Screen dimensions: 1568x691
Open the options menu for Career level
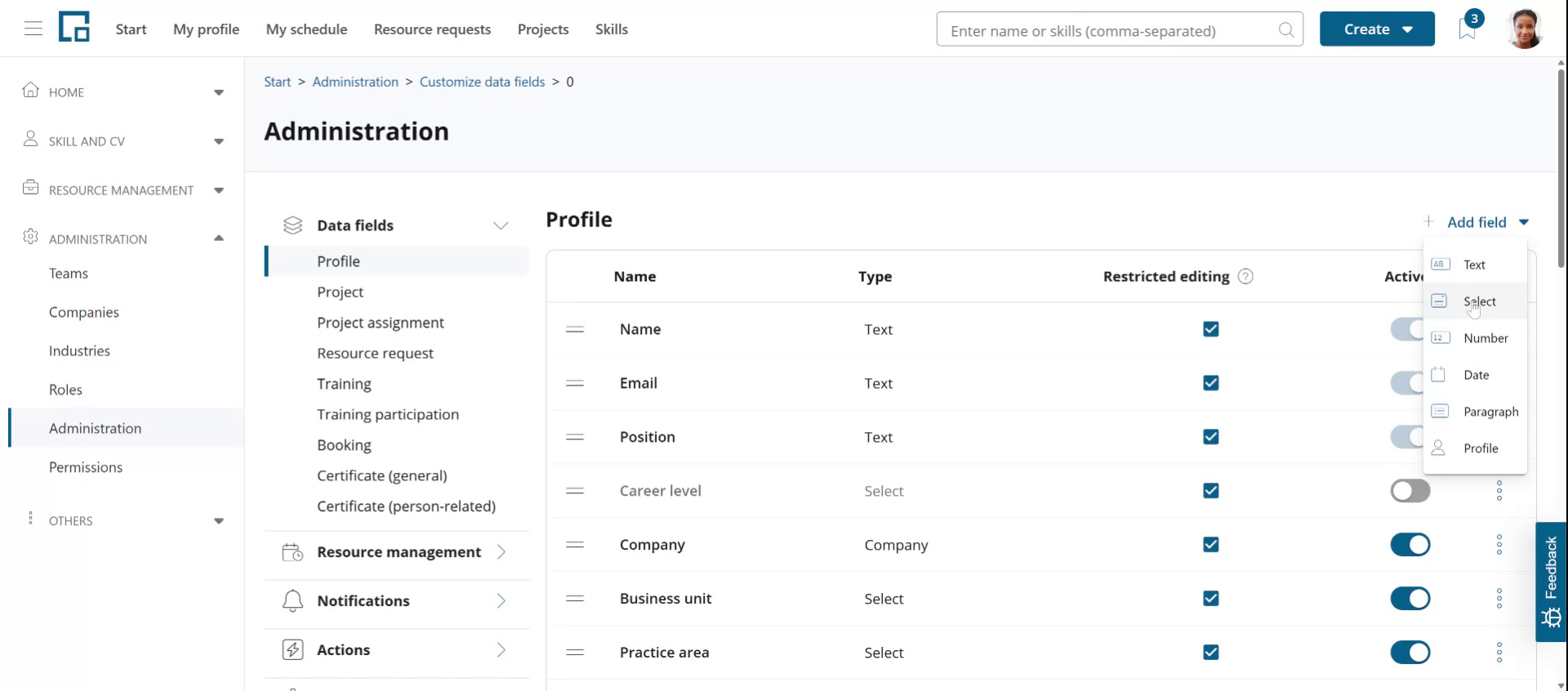pos(1499,491)
